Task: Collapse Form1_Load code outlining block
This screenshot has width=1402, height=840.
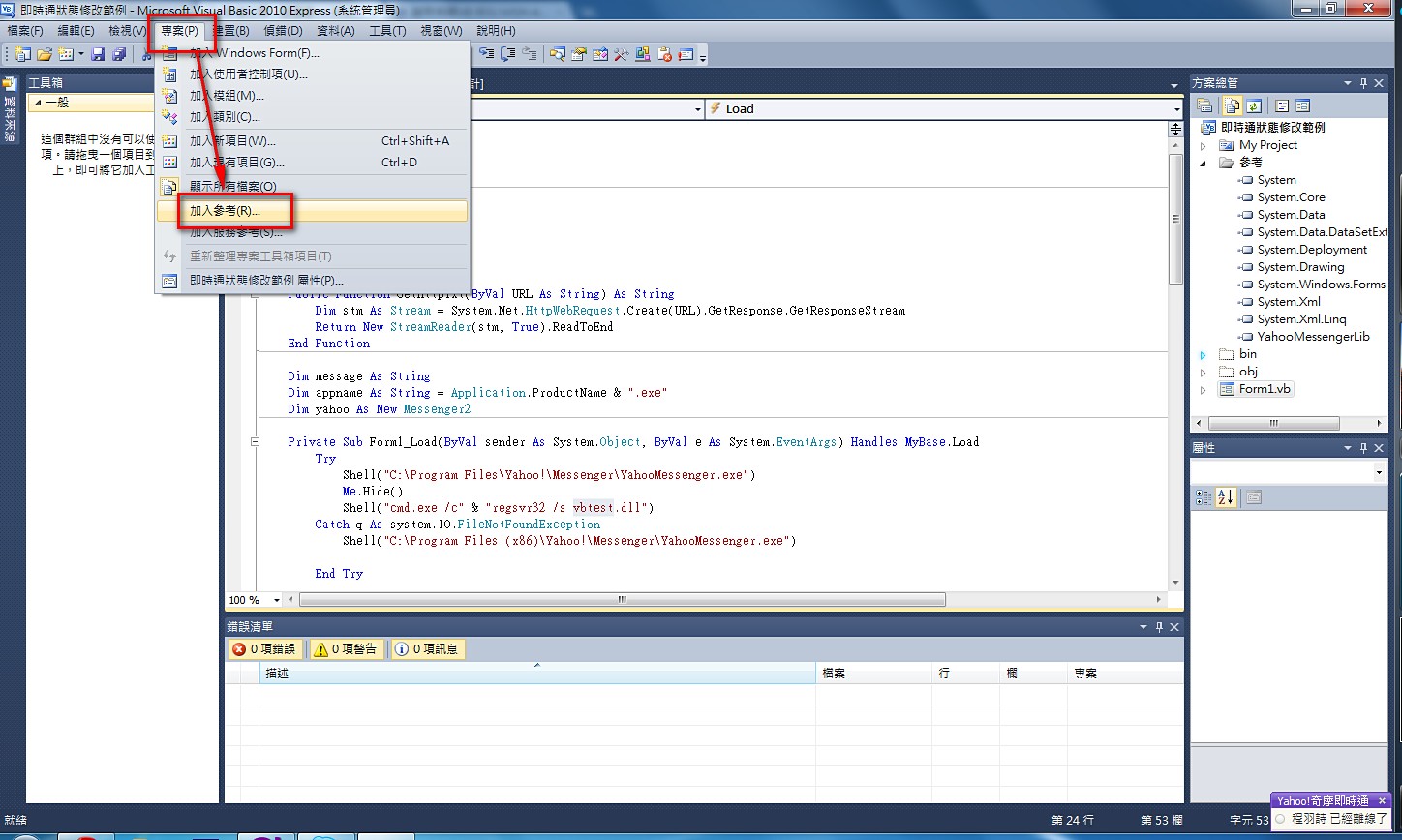Action: click(x=256, y=441)
